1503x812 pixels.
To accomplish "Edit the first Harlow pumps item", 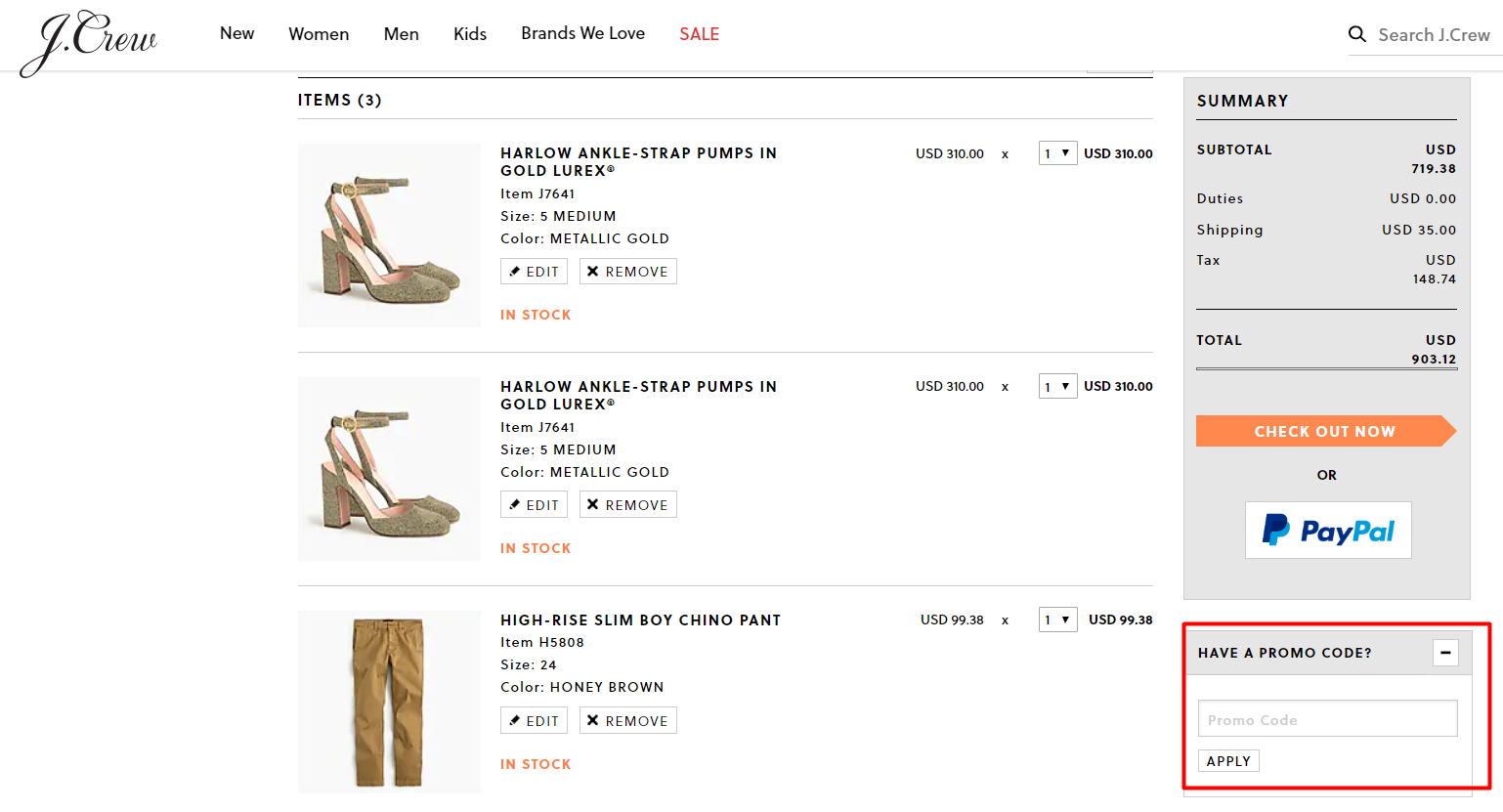I will click(534, 272).
